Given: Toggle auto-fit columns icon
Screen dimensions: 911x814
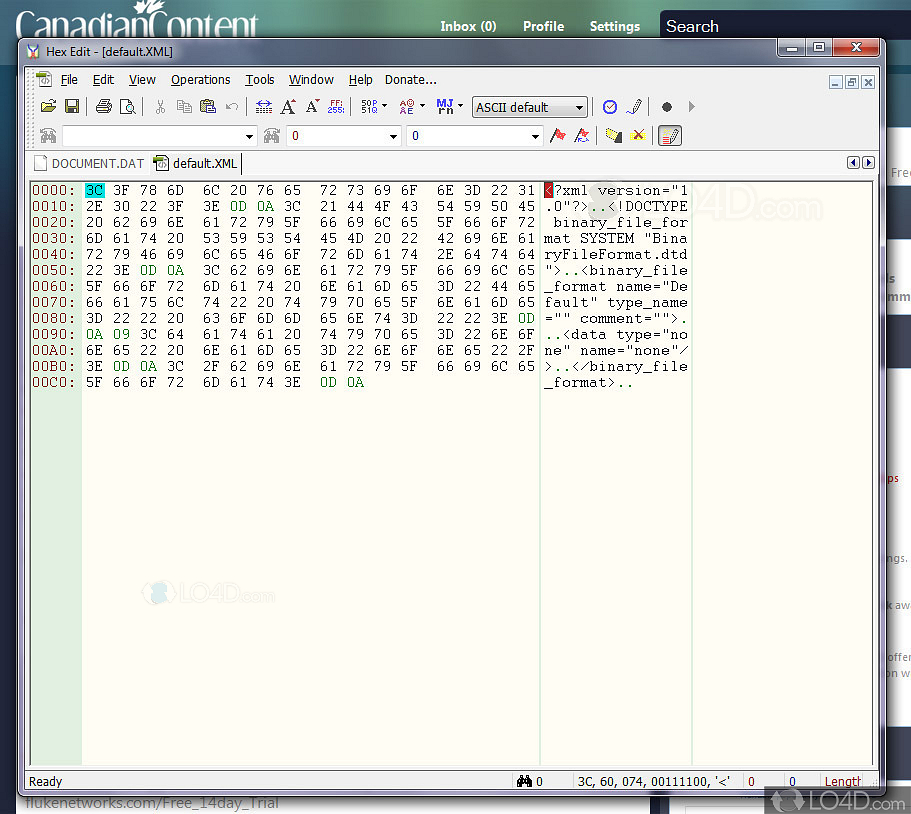Looking at the screenshot, I should (264, 107).
